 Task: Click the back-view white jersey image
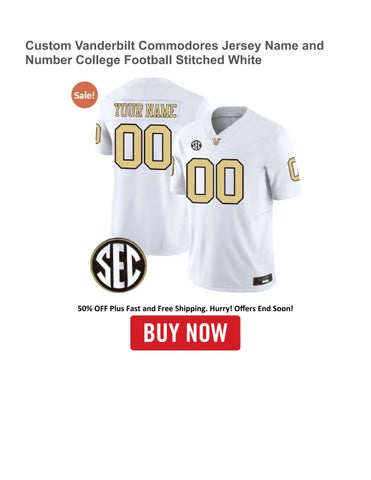point(142,165)
